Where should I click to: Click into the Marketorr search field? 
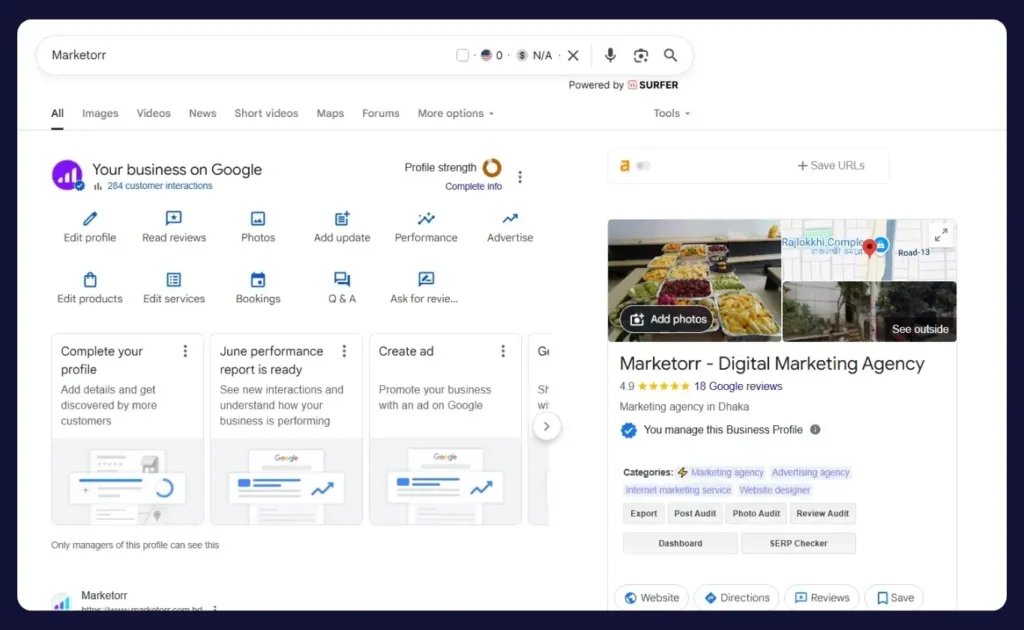(248, 55)
